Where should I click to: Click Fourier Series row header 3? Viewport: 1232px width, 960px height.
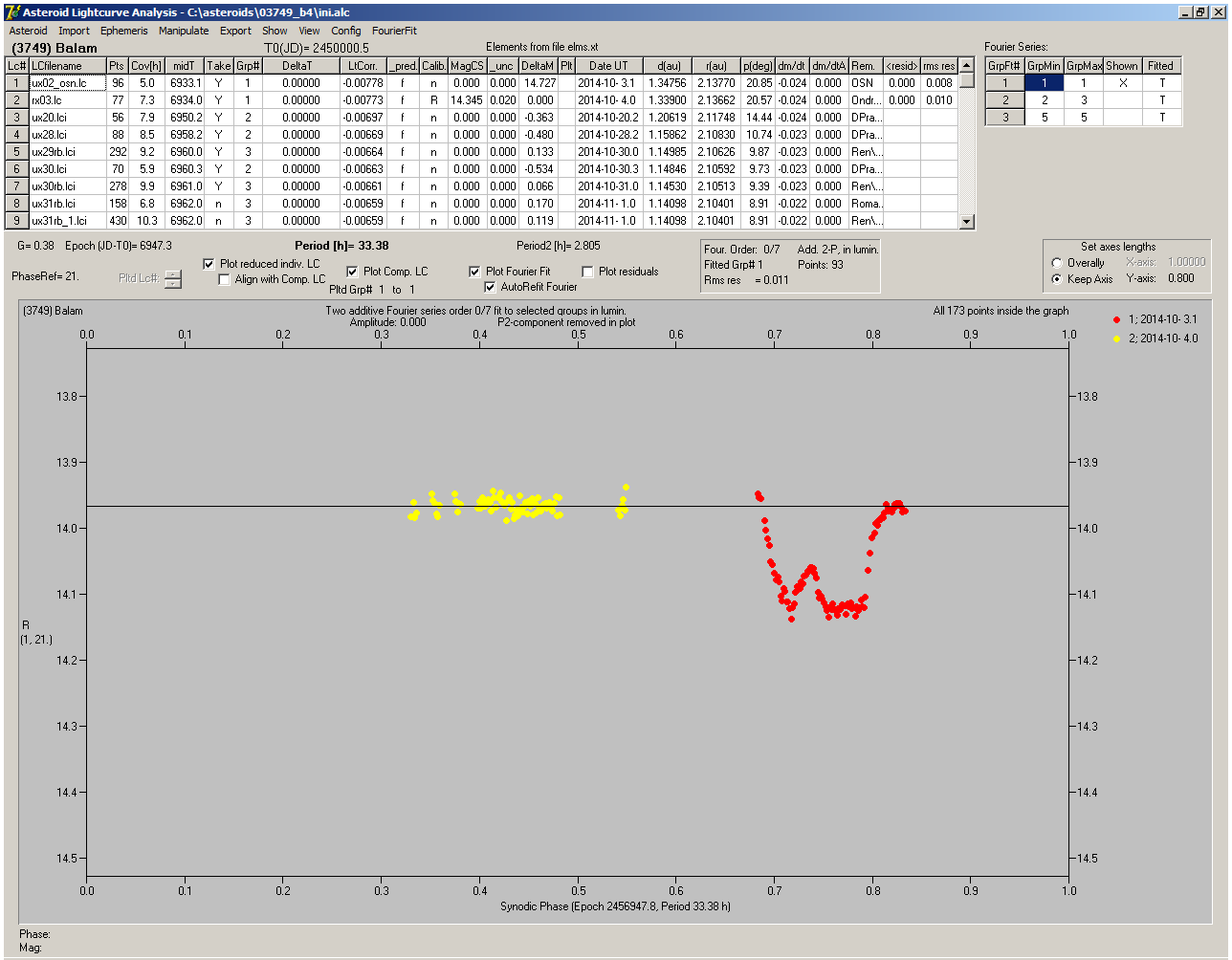(1005, 118)
